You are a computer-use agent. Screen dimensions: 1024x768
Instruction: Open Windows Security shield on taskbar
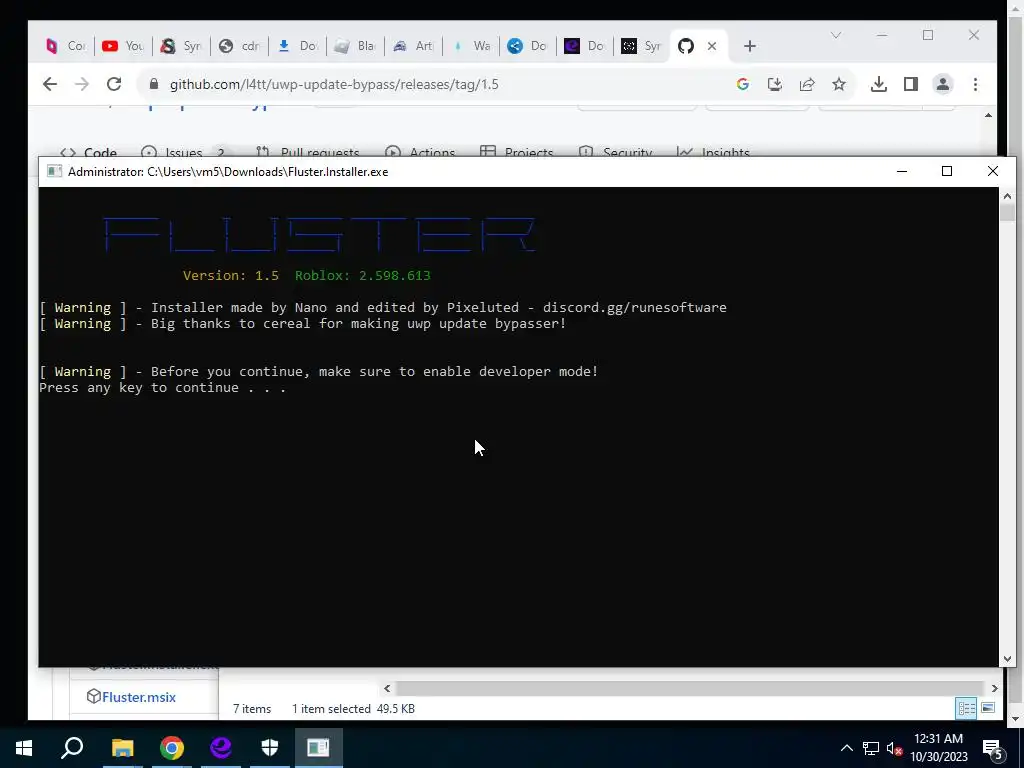pos(270,748)
